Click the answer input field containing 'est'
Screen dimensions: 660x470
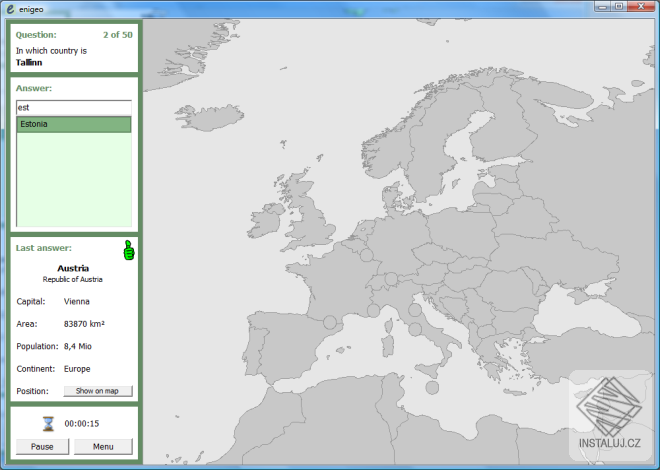(74, 108)
